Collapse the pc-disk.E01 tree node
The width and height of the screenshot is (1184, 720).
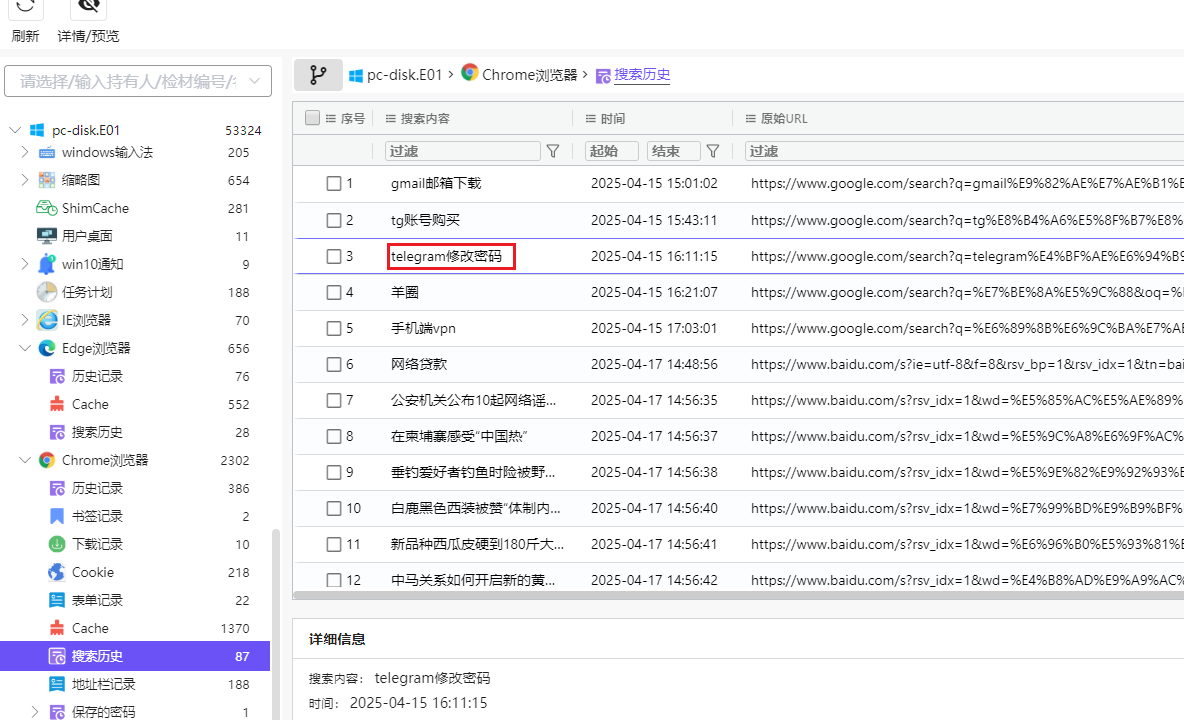coord(14,130)
